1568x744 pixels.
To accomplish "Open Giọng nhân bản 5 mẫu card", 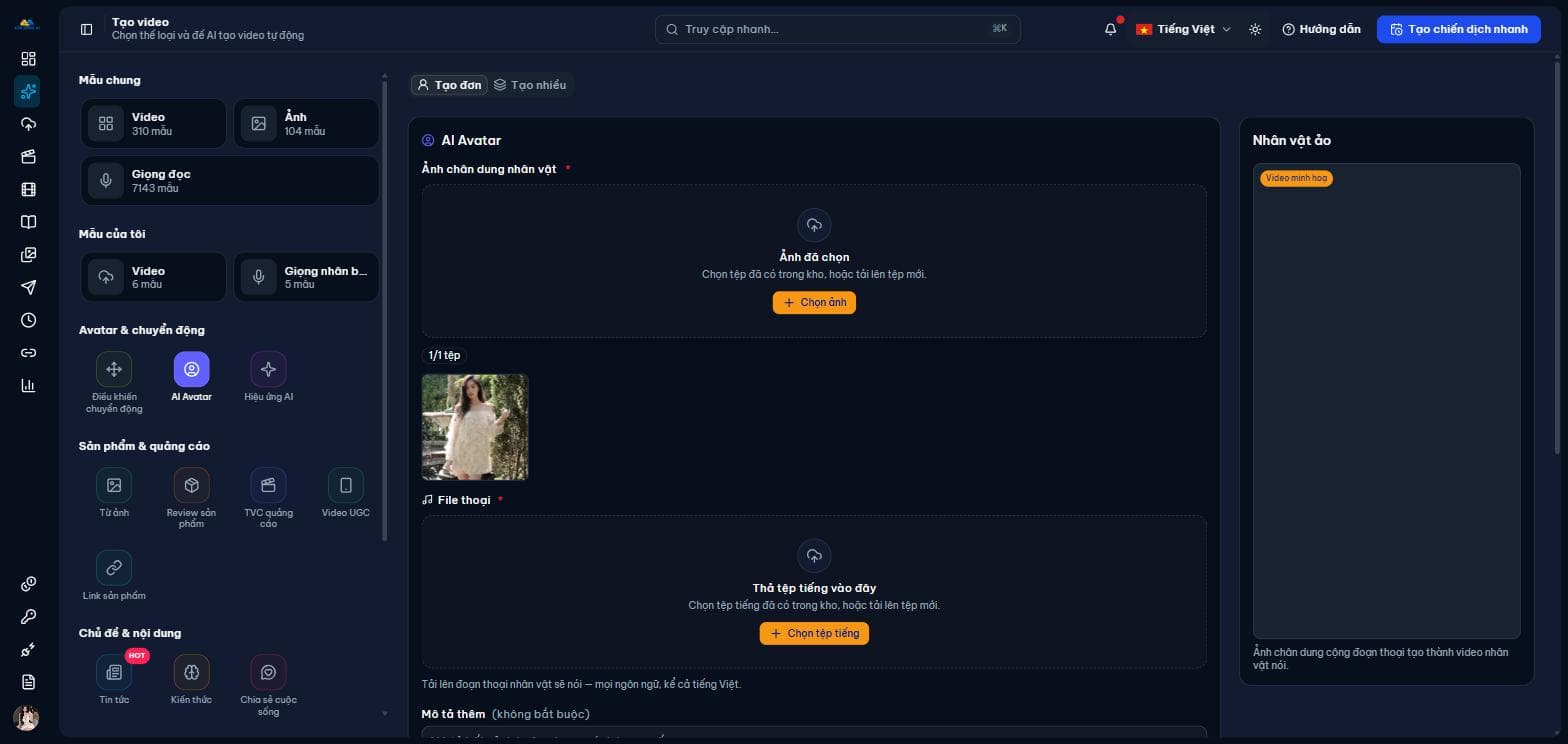I will click(306, 277).
